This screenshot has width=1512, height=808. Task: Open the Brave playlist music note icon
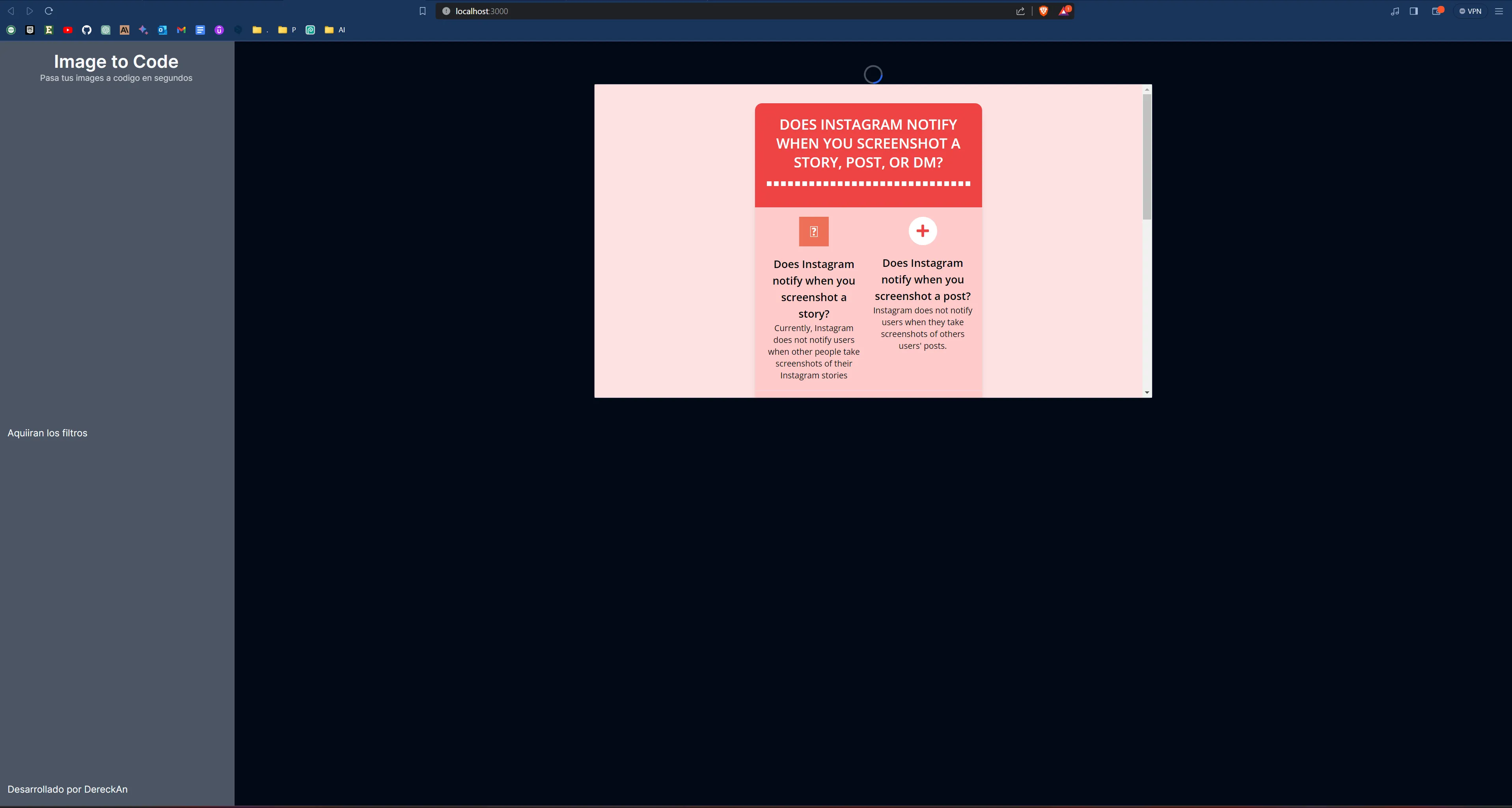click(x=1395, y=11)
